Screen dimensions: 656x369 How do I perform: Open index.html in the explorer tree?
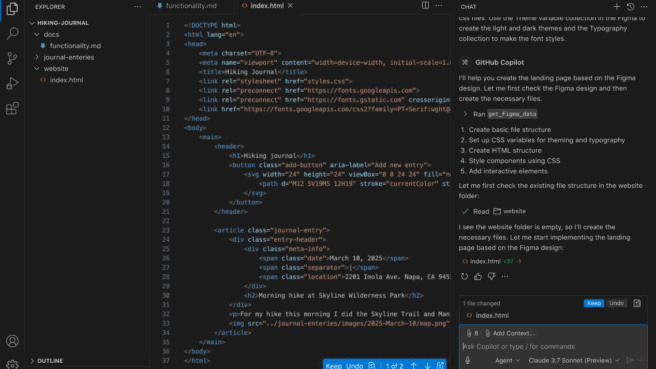66,79
